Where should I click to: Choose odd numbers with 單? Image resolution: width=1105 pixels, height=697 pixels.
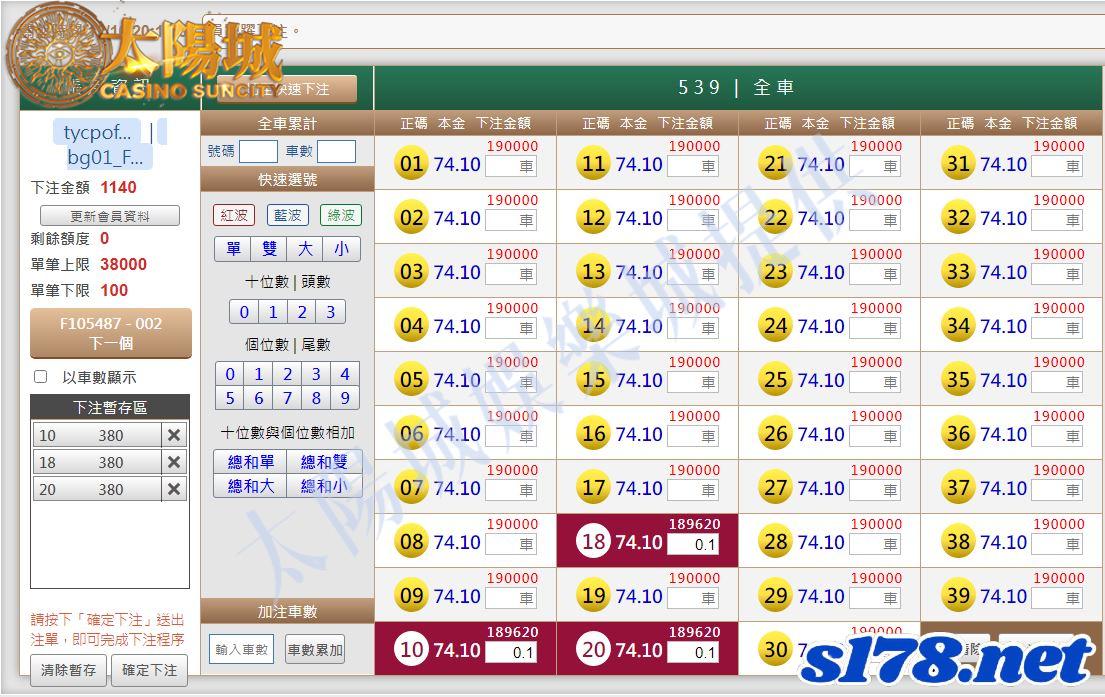pyautogui.click(x=233, y=249)
